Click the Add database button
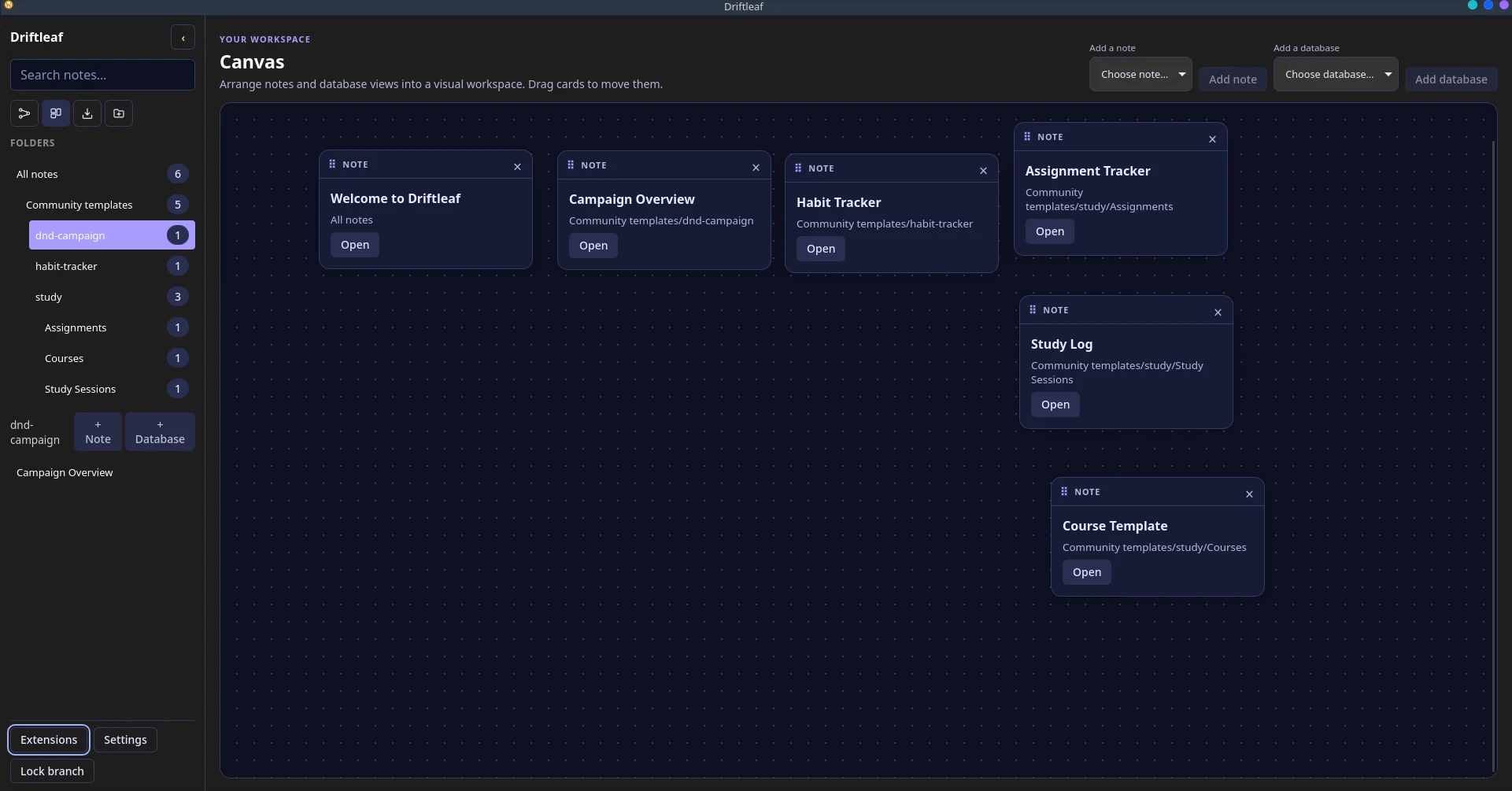Viewport: 1512px width, 791px height. pos(1451,79)
